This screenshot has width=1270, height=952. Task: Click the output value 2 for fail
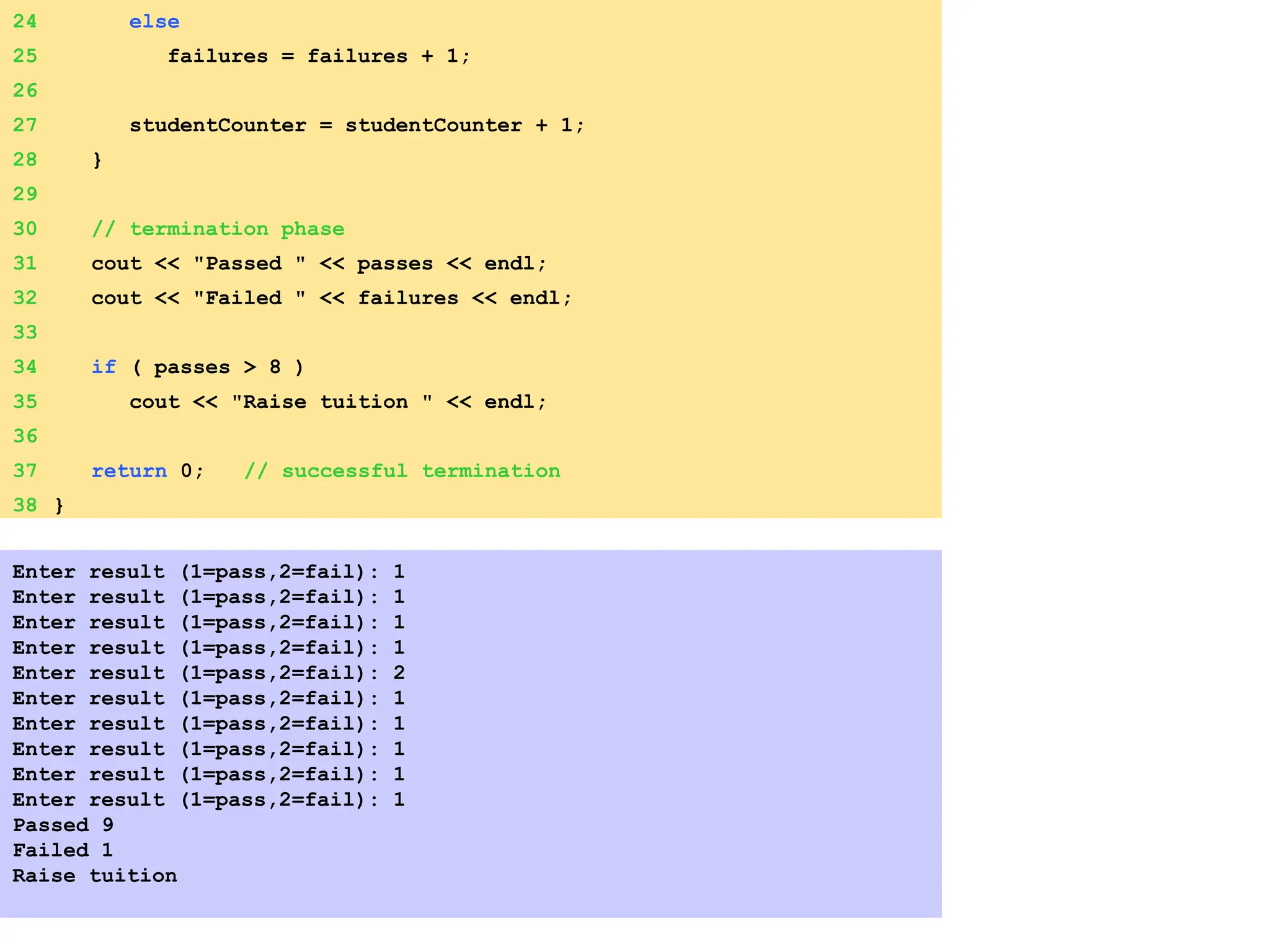tap(399, 673)
